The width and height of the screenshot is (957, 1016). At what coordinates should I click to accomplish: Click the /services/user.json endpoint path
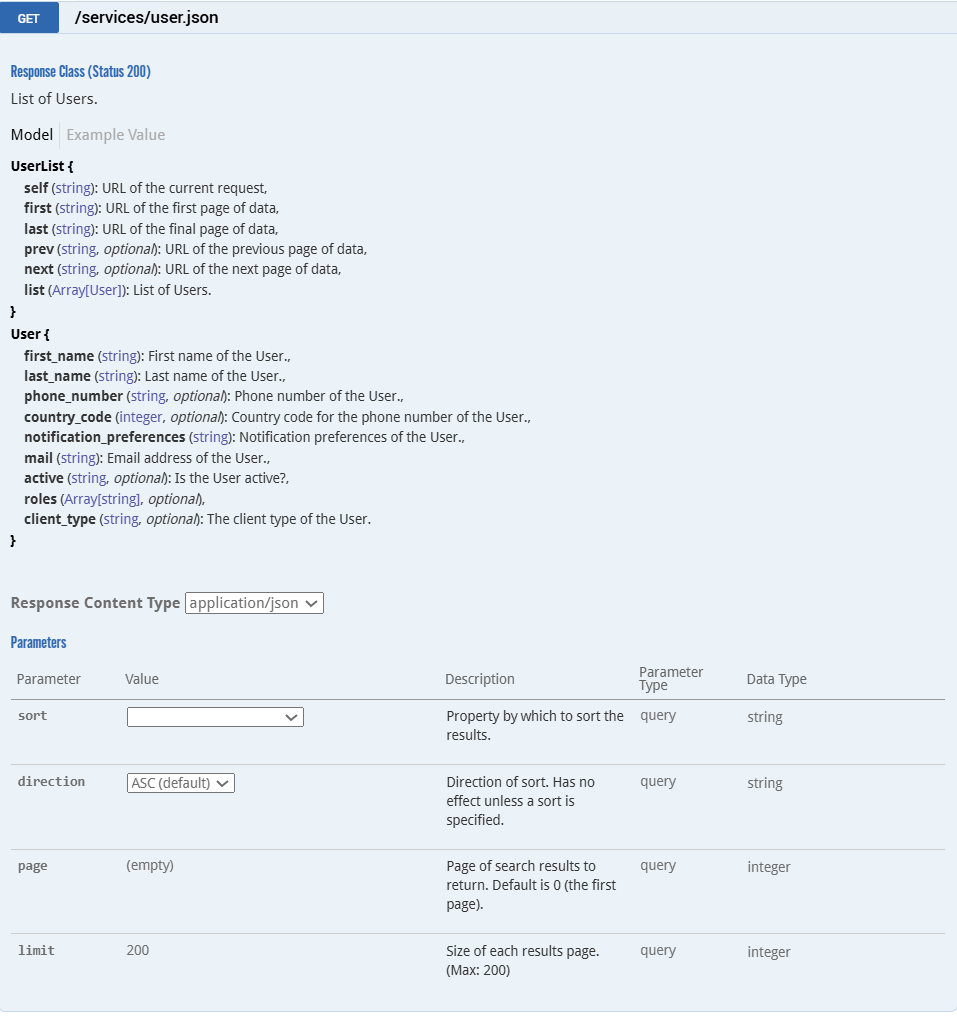(x=146, y=18)
